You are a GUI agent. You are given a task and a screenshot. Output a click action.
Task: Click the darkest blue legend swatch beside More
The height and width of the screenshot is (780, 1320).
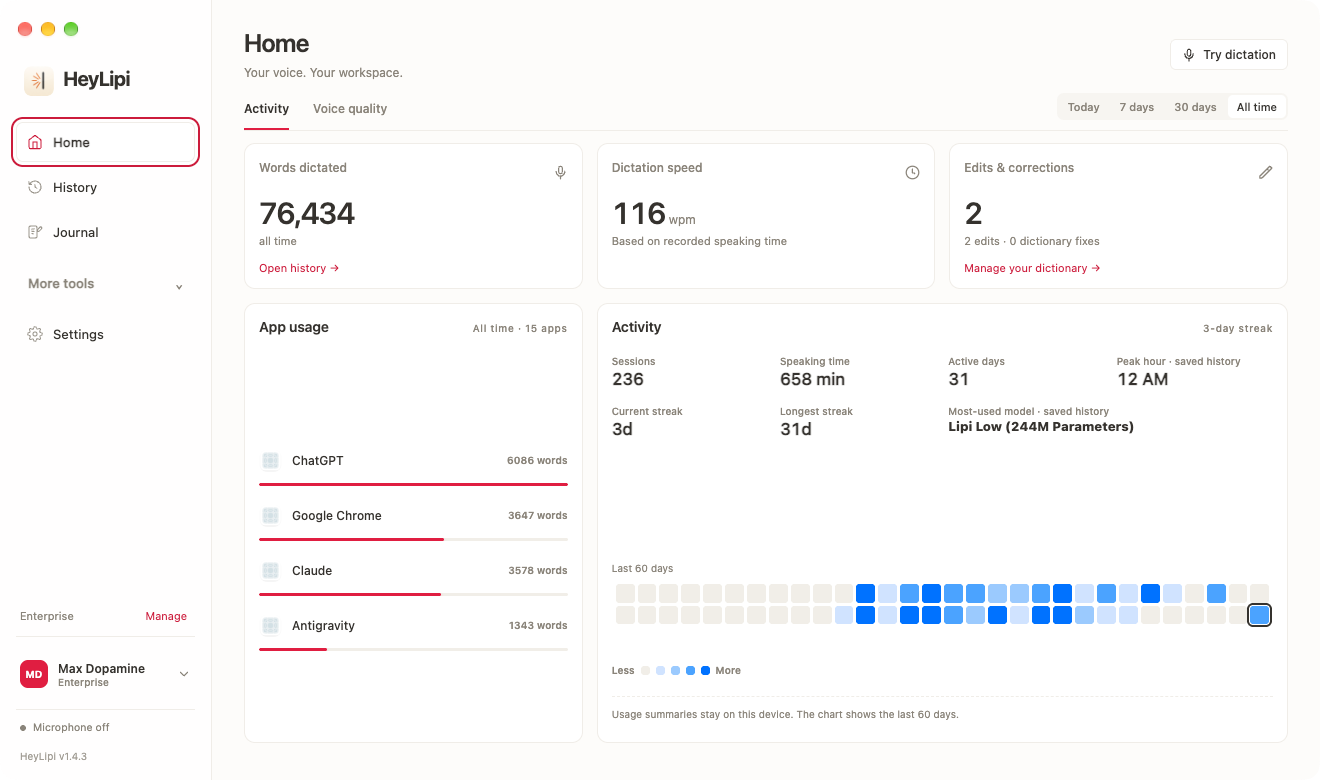(706, 670)
